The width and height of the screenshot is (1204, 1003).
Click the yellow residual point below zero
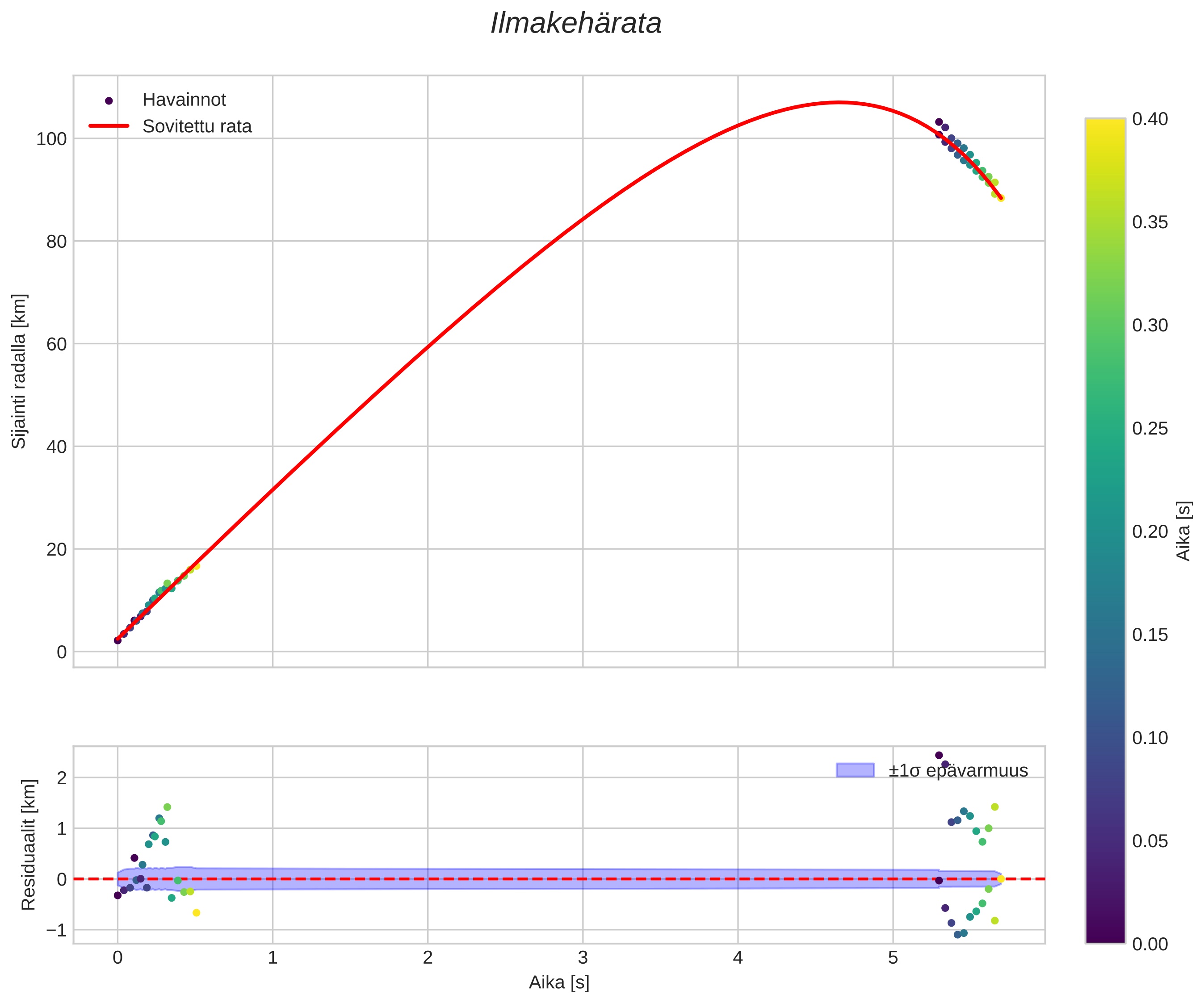click(x=196, y=912)
